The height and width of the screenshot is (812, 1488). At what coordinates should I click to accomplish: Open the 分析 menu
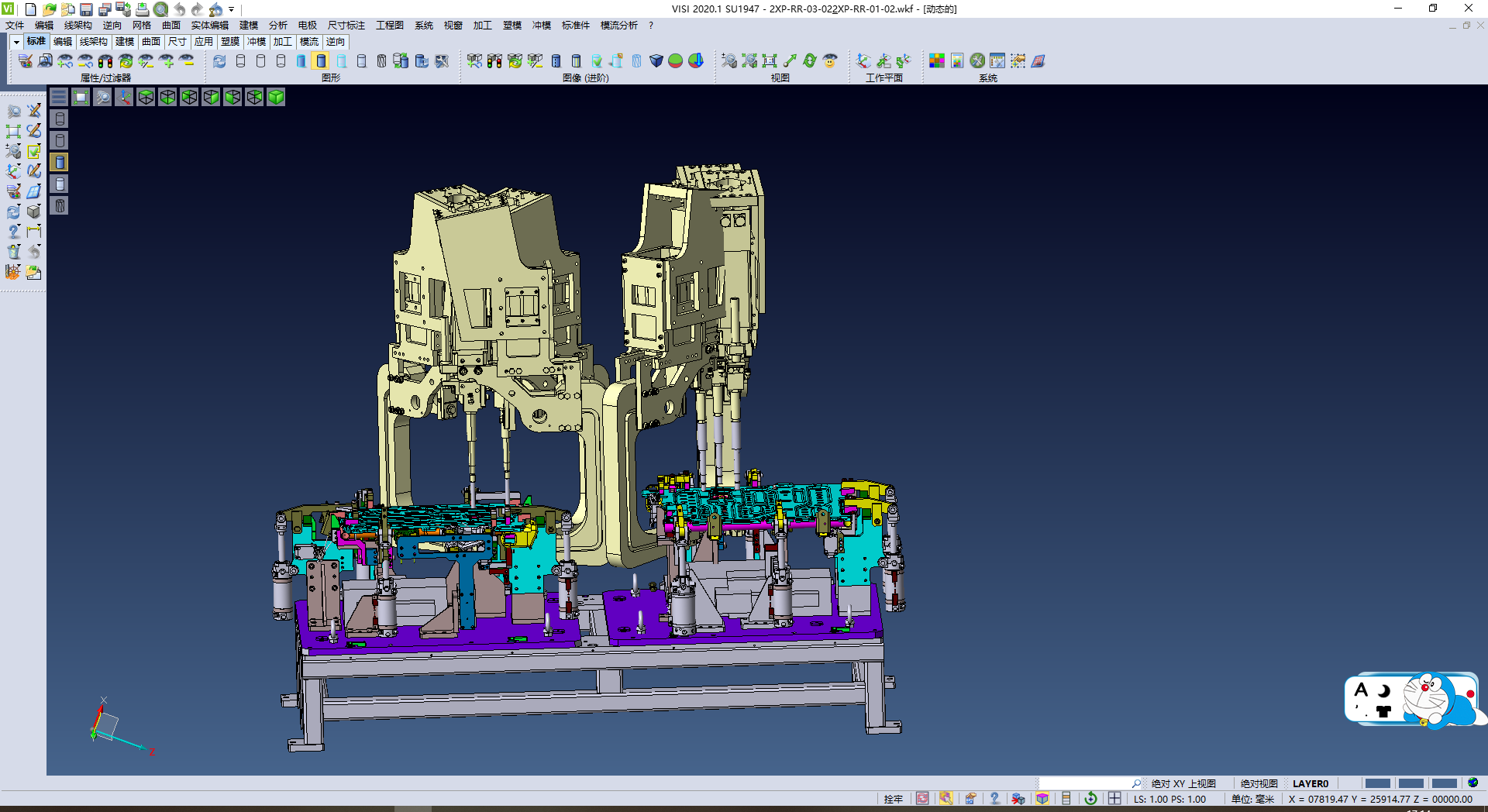click(277, 26)
